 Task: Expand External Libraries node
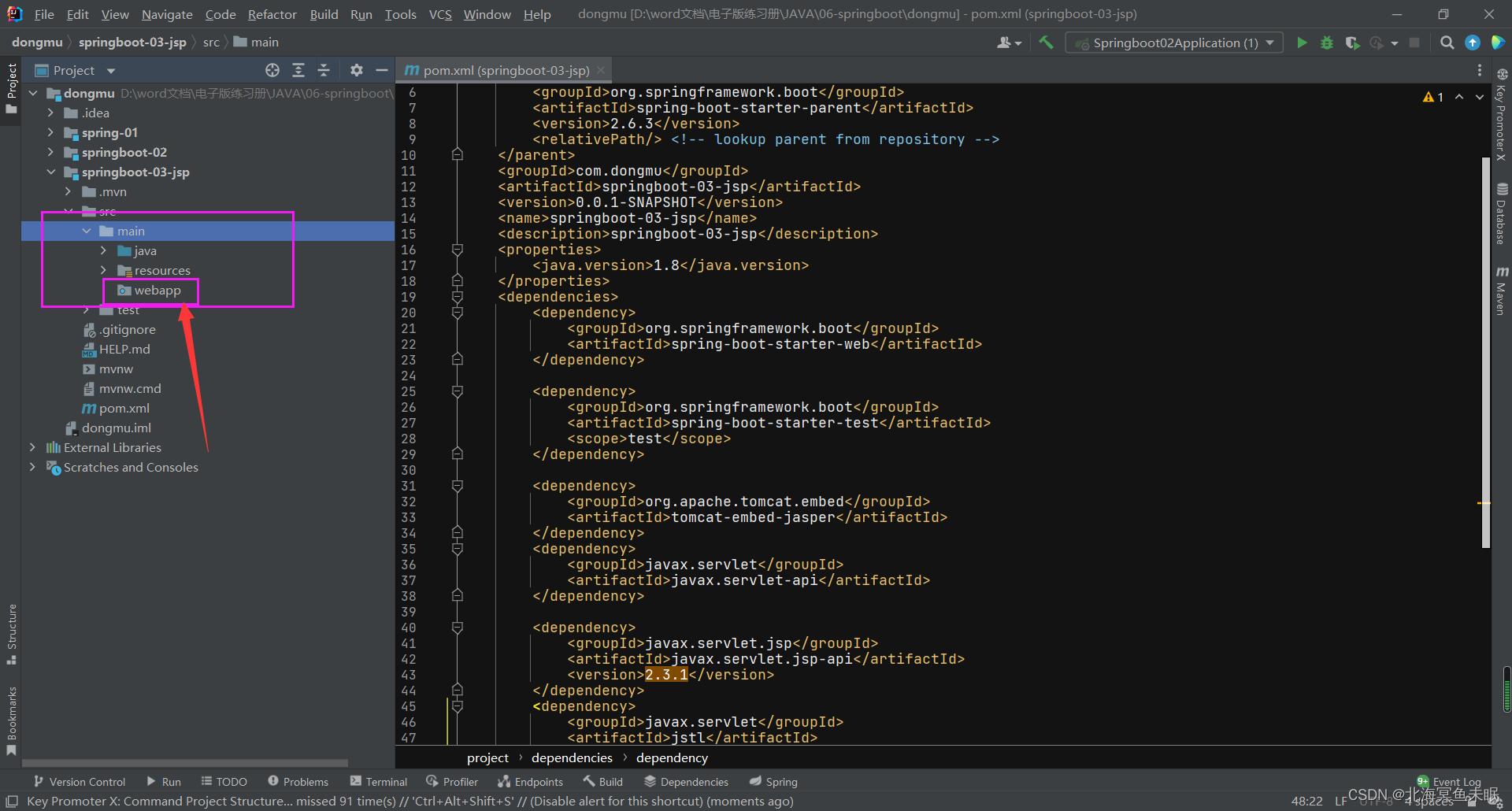[33, 447]
